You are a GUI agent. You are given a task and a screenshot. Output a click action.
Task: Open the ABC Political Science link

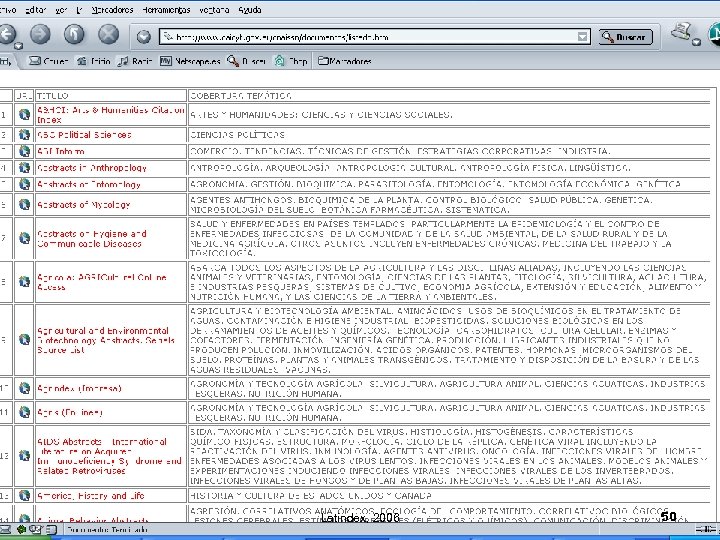[84, 135]
